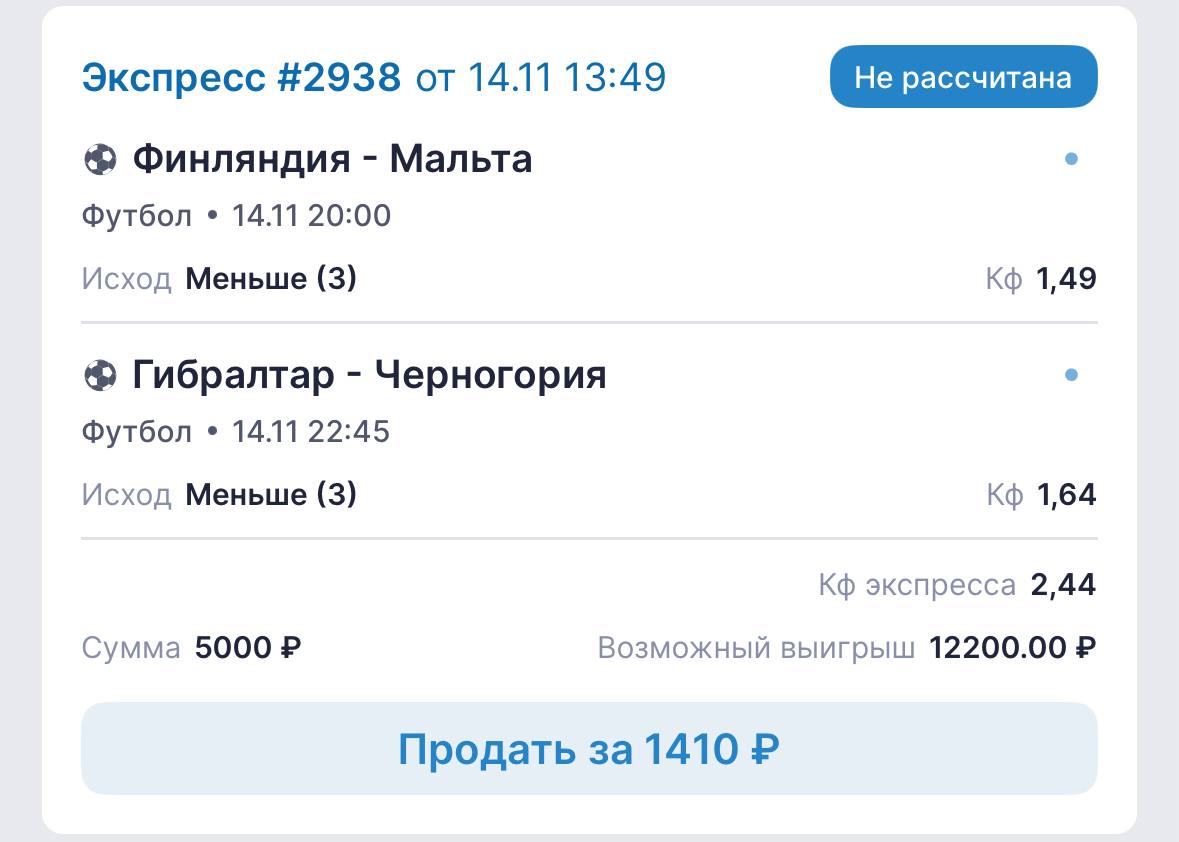Click the soccer ball icon beside Гибралтар - Черногория
This screenshot has width=1179, height=842.
(x=100, y=375)
